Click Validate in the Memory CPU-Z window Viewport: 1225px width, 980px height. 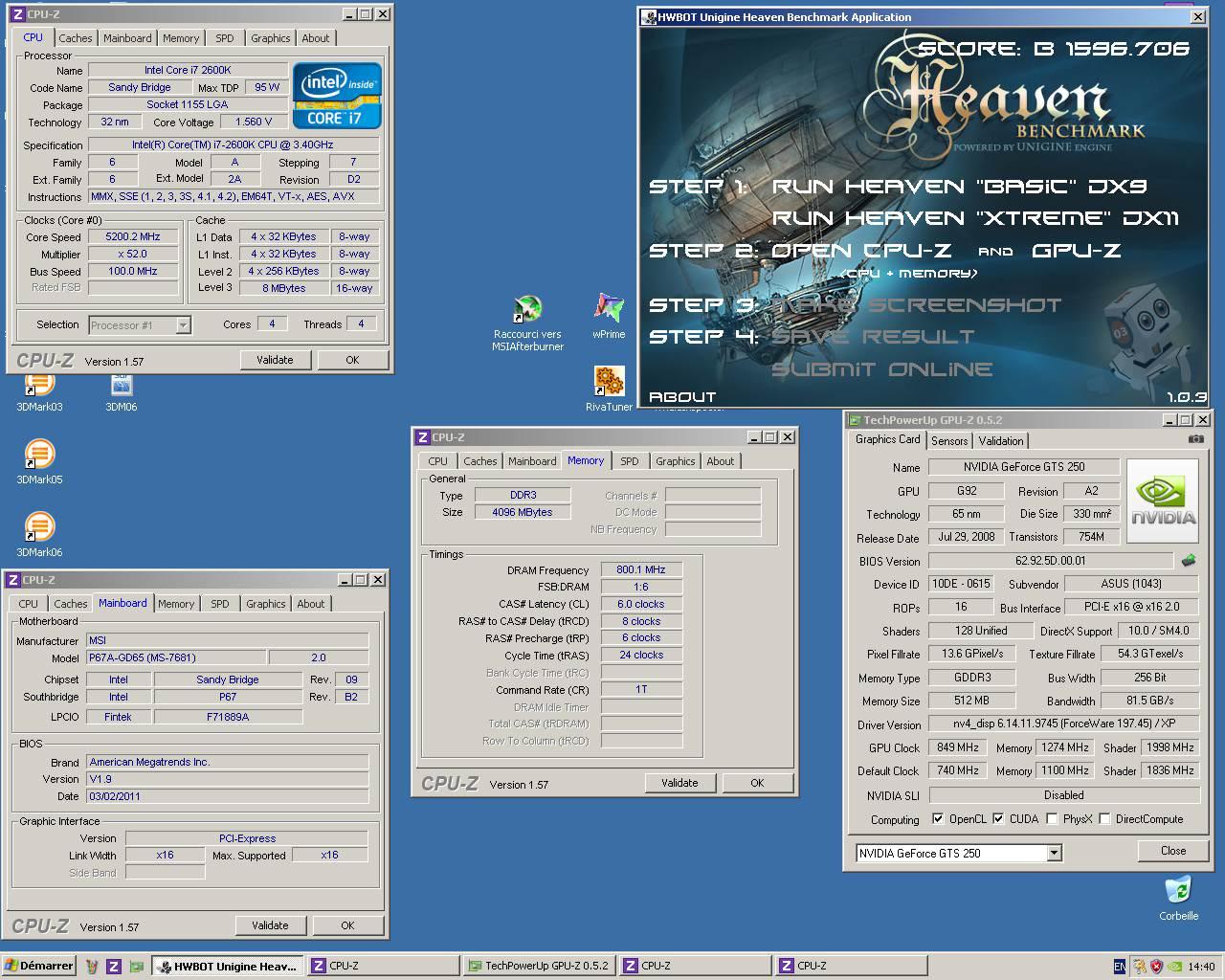click(679, 783)
